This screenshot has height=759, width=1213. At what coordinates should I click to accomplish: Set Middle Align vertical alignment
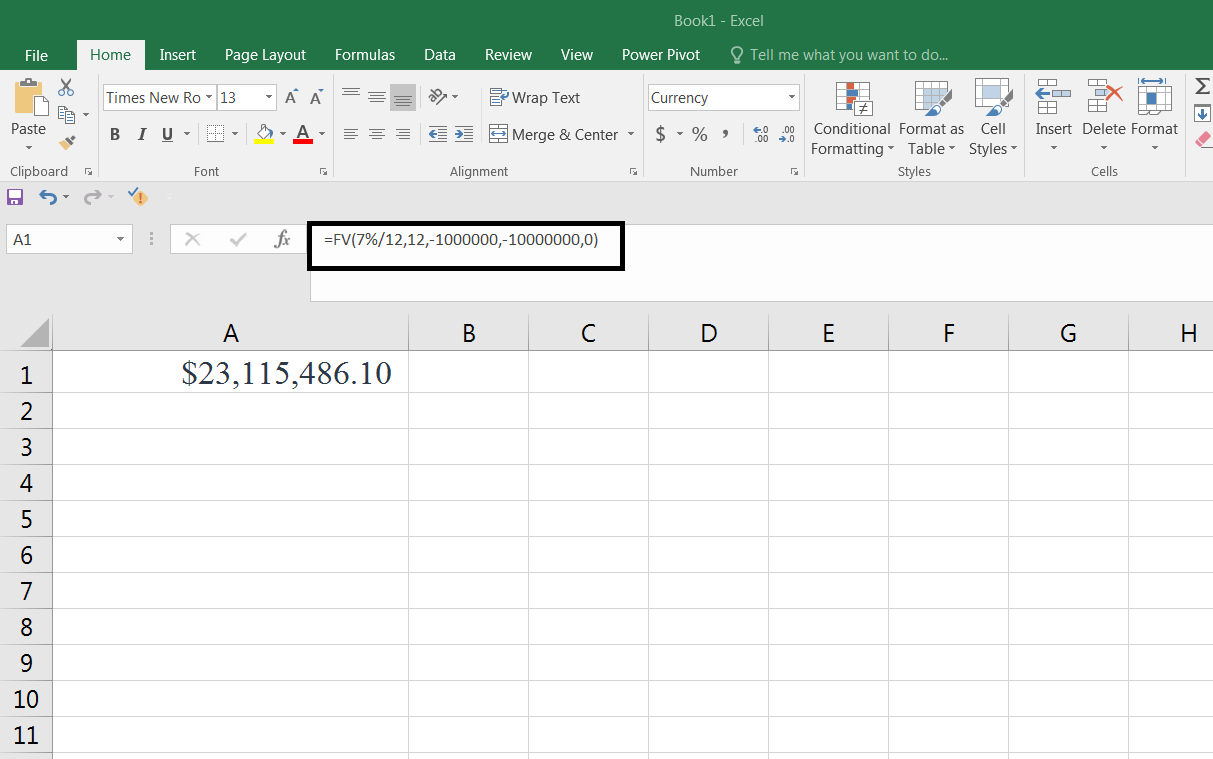(x=377, y=97)
